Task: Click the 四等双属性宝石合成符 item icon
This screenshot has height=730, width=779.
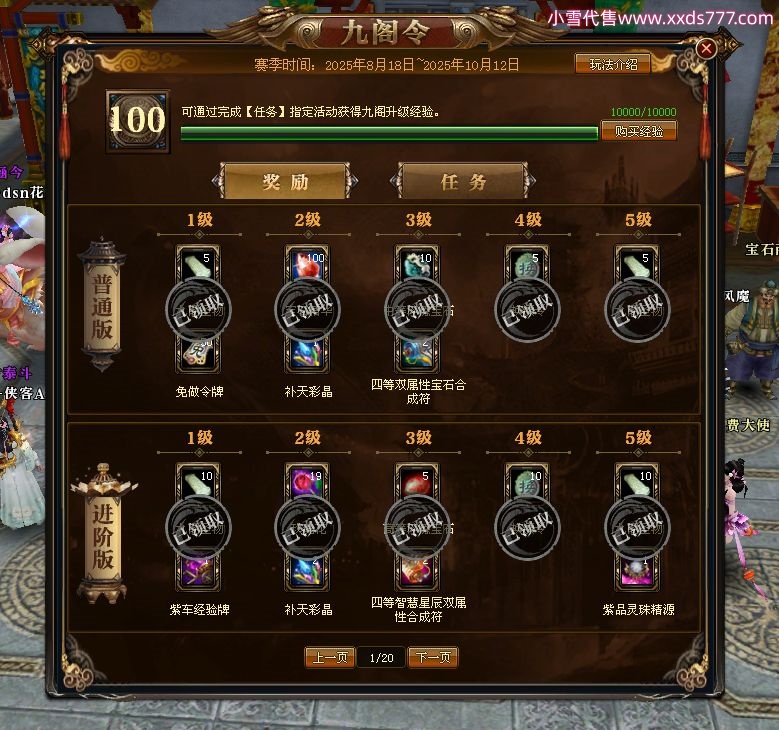Action: click(417, 354)
